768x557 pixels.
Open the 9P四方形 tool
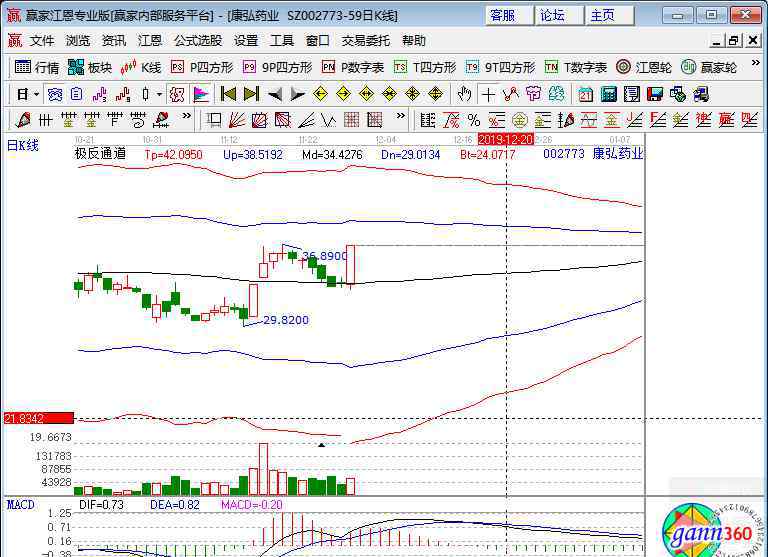pos(277,67)
